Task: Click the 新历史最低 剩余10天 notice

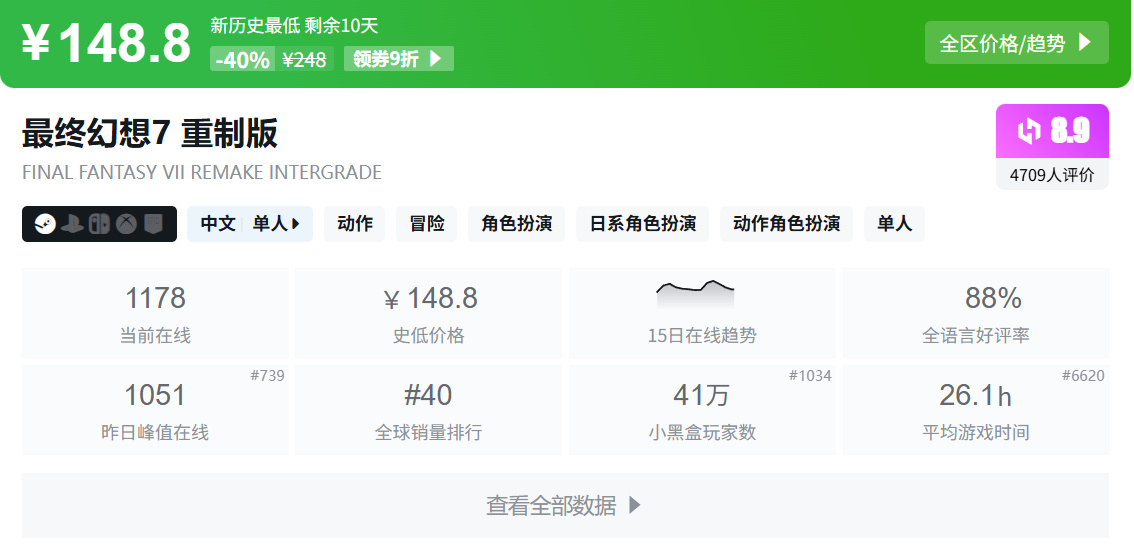Action: click(294, 26)
